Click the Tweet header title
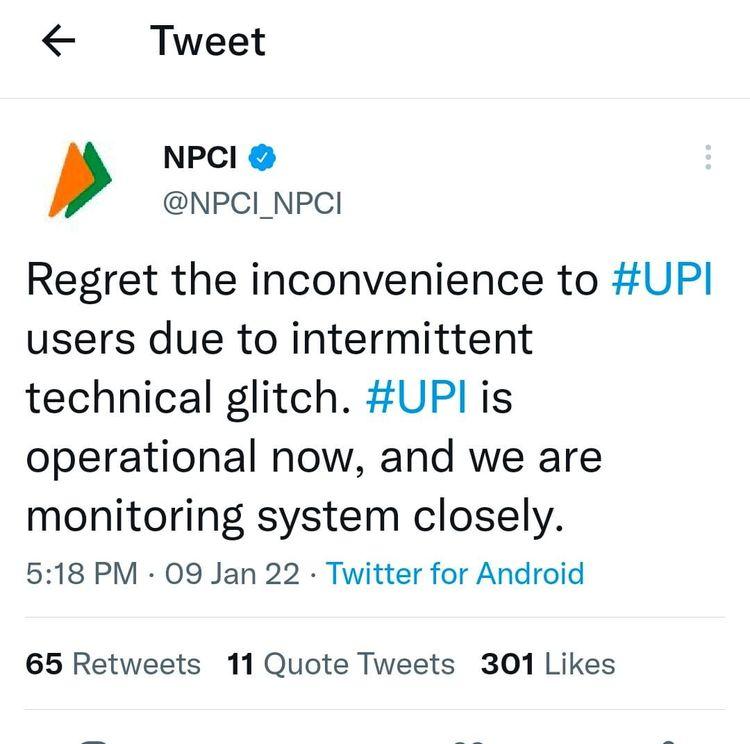 pyautogui.click(x=208, y=42)
